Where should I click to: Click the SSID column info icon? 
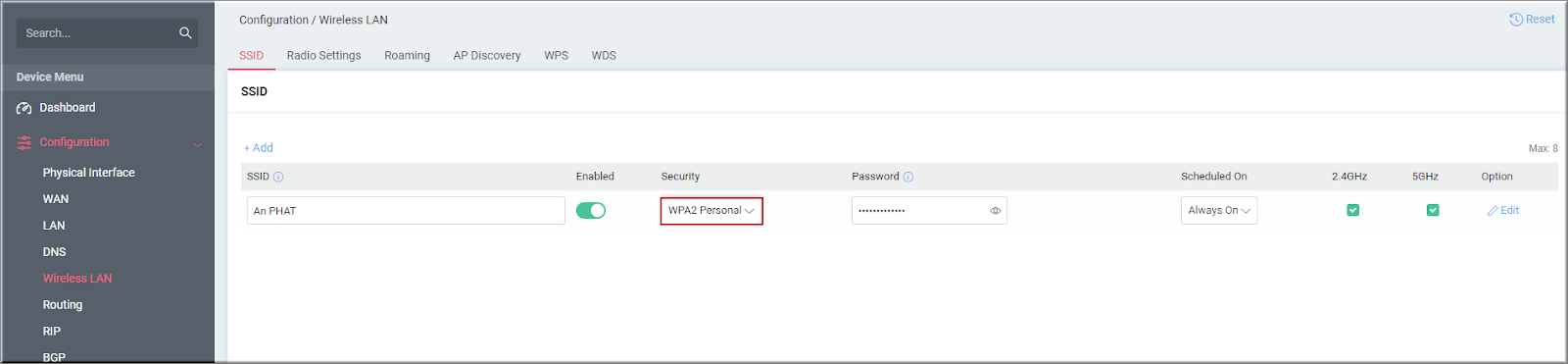(278, 178)
